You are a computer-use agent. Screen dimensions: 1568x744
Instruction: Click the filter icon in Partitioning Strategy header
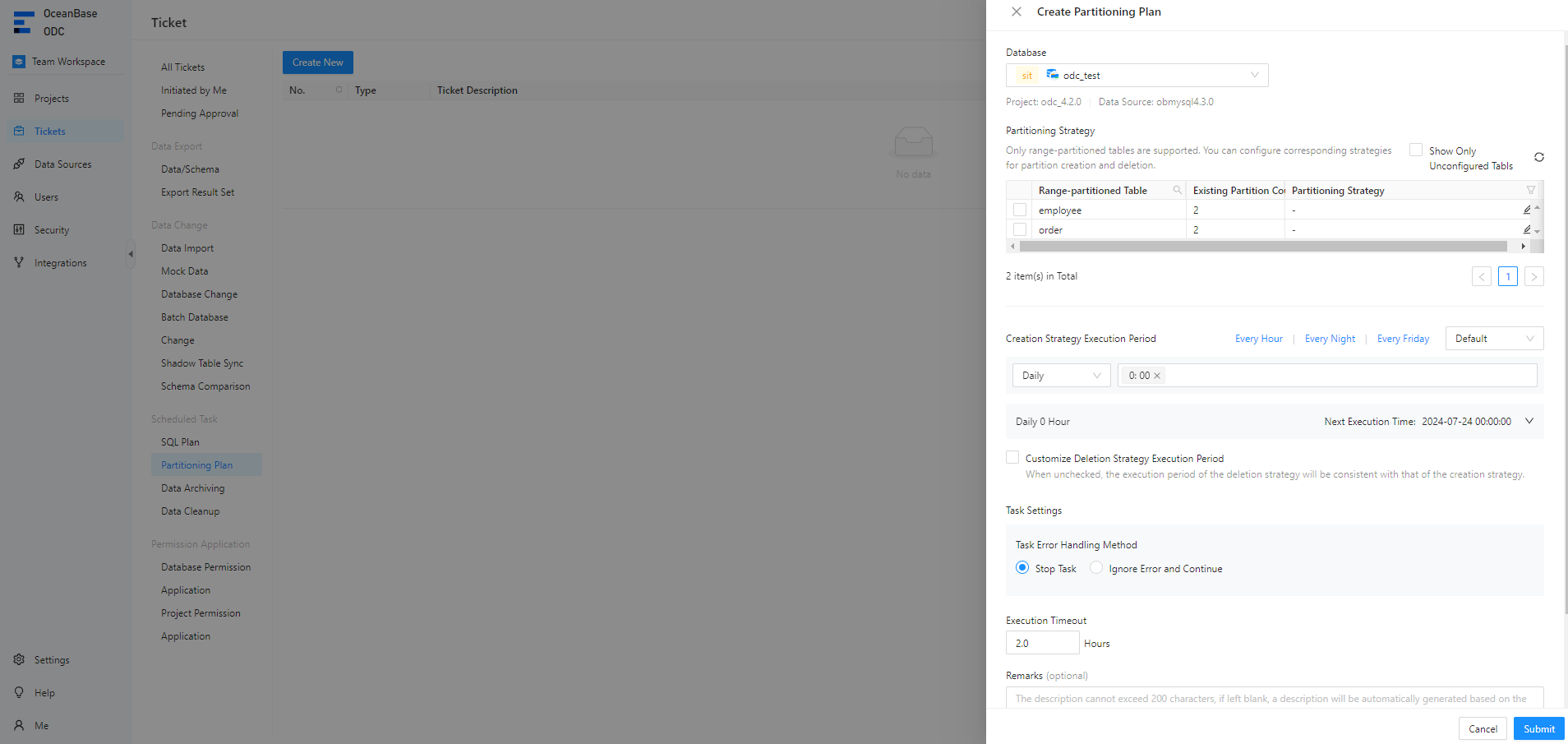(x=1530, y=191)
